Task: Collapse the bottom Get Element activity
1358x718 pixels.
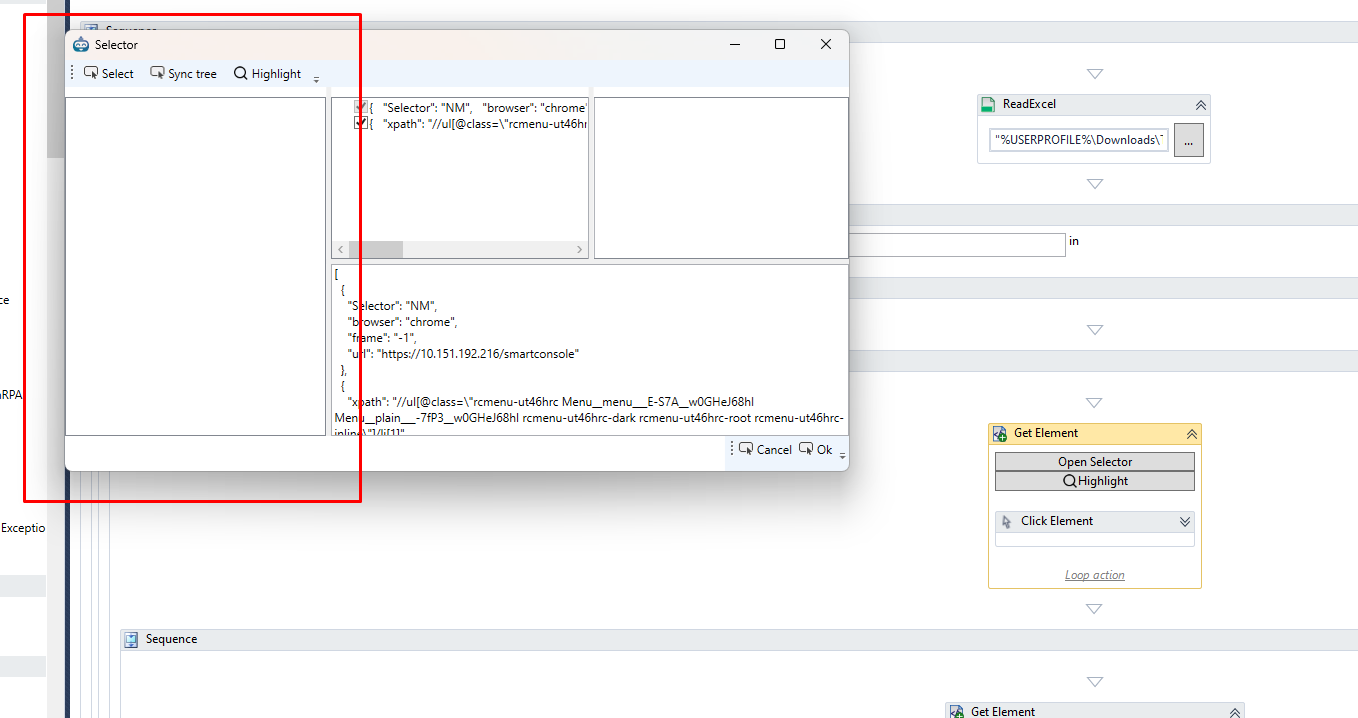Action: (1234, 712)
